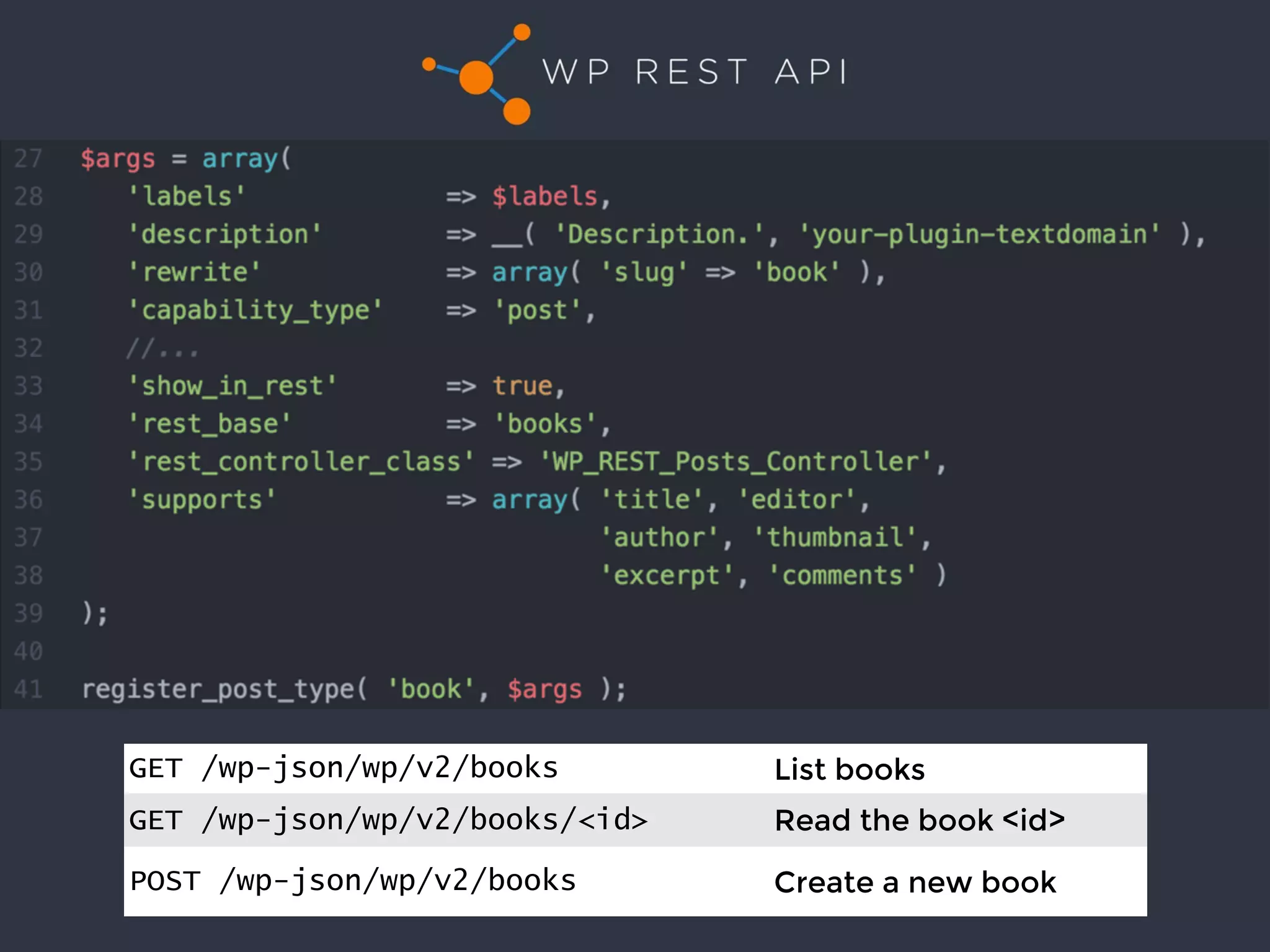Screen dimensions: 1270x952
Task: Click line number 33 in the gutter
Action: point(29,386)
